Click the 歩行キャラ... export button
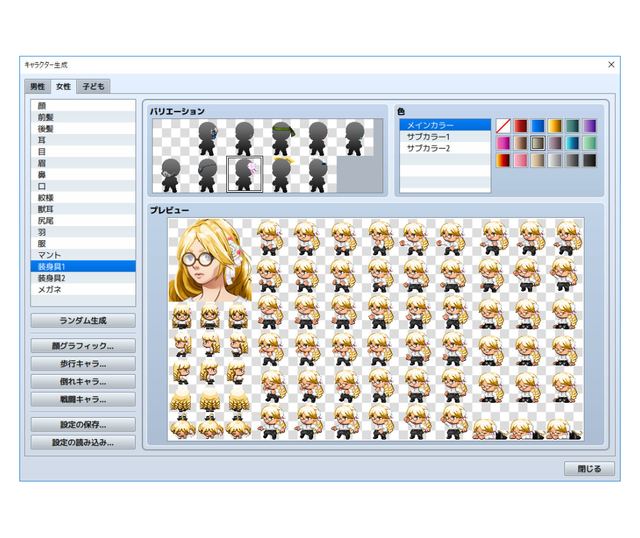 point(83,364)
